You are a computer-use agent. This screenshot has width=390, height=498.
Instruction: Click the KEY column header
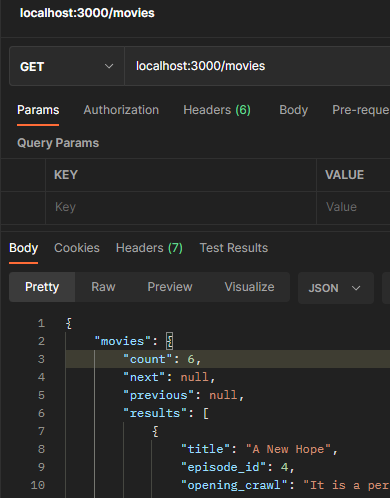[x=66, y=175]
